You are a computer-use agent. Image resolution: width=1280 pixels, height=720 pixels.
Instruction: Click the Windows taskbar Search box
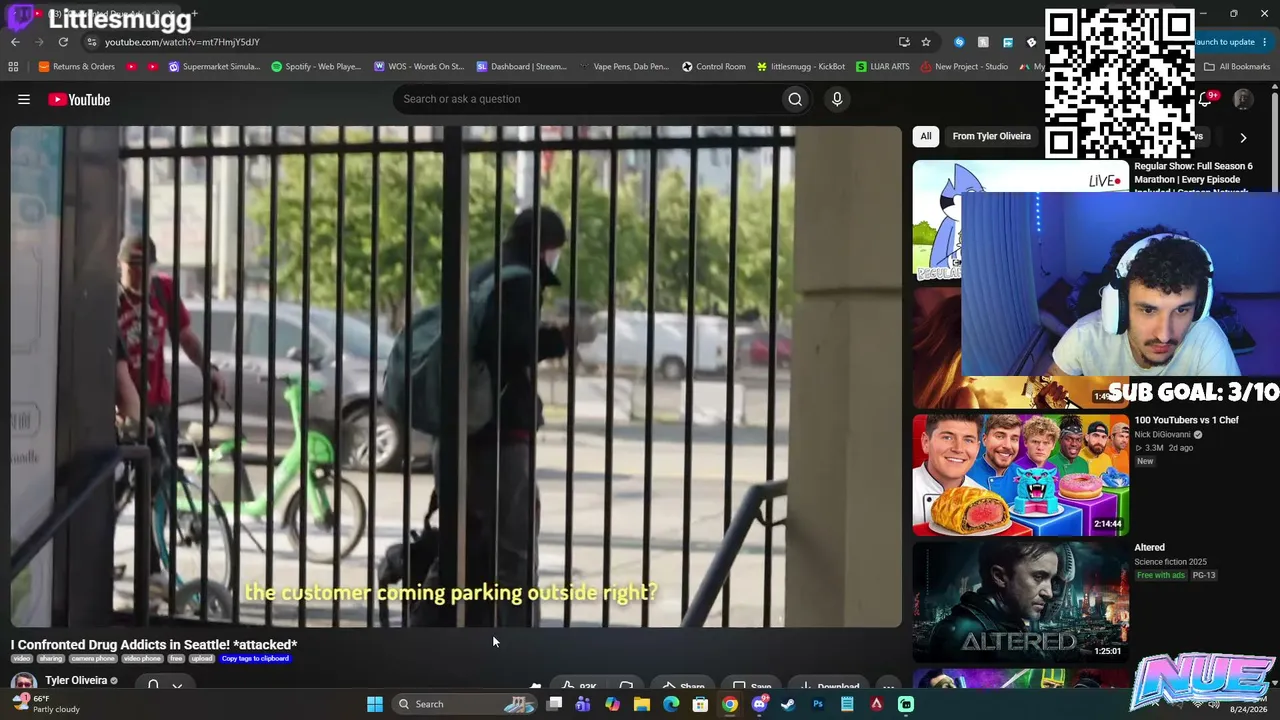point(465,704)
